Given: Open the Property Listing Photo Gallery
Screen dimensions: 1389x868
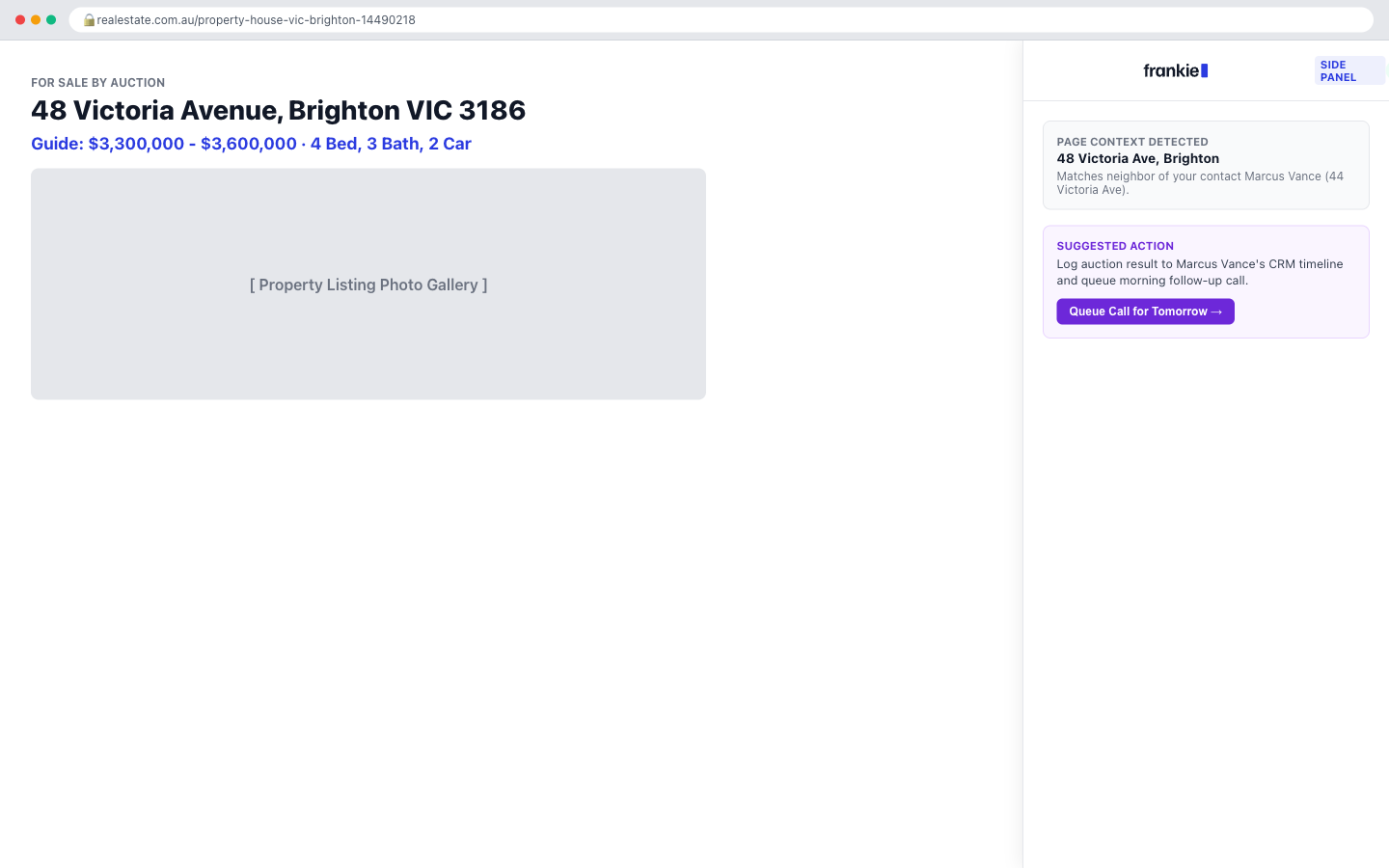Looking at the screenshot, I should click(368, 285).
